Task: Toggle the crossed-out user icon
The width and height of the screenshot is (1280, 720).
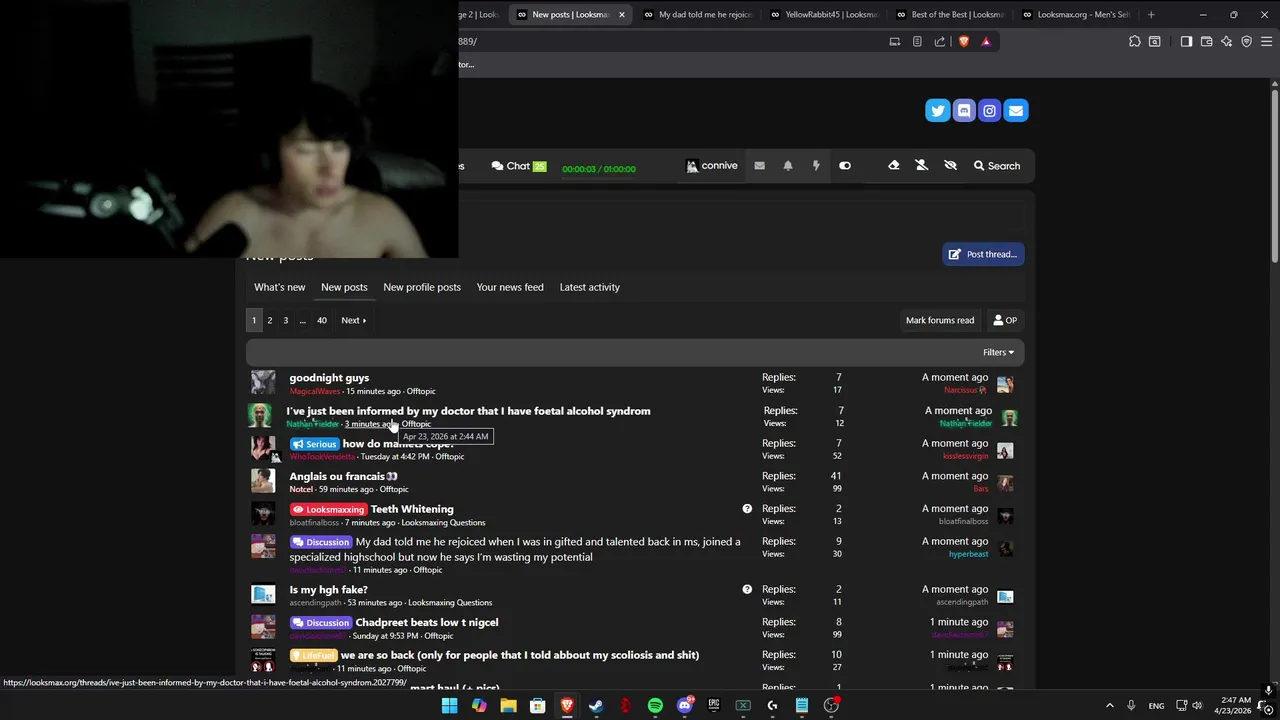Action: (922, 166)
